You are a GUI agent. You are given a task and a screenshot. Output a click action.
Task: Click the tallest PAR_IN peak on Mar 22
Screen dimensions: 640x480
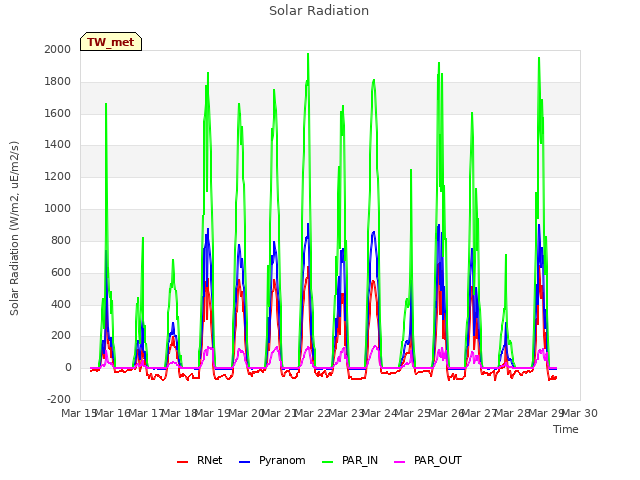pyautogui.click(x=308, y=54)
